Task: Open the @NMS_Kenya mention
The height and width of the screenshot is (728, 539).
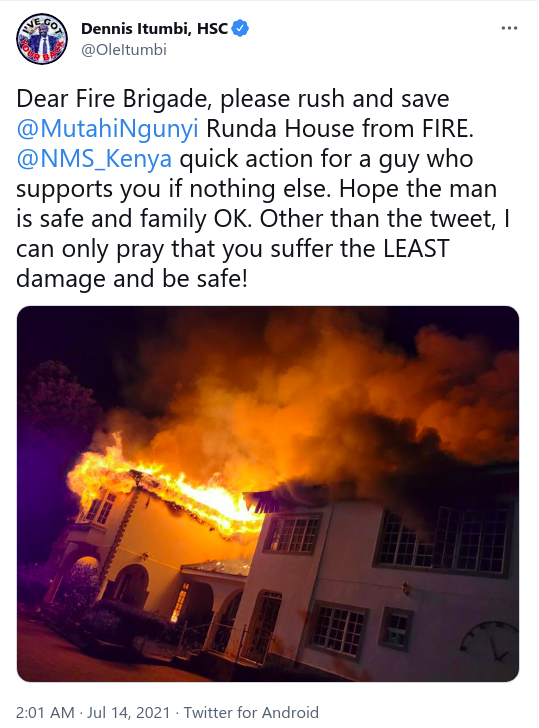Action: coord(94,159)
